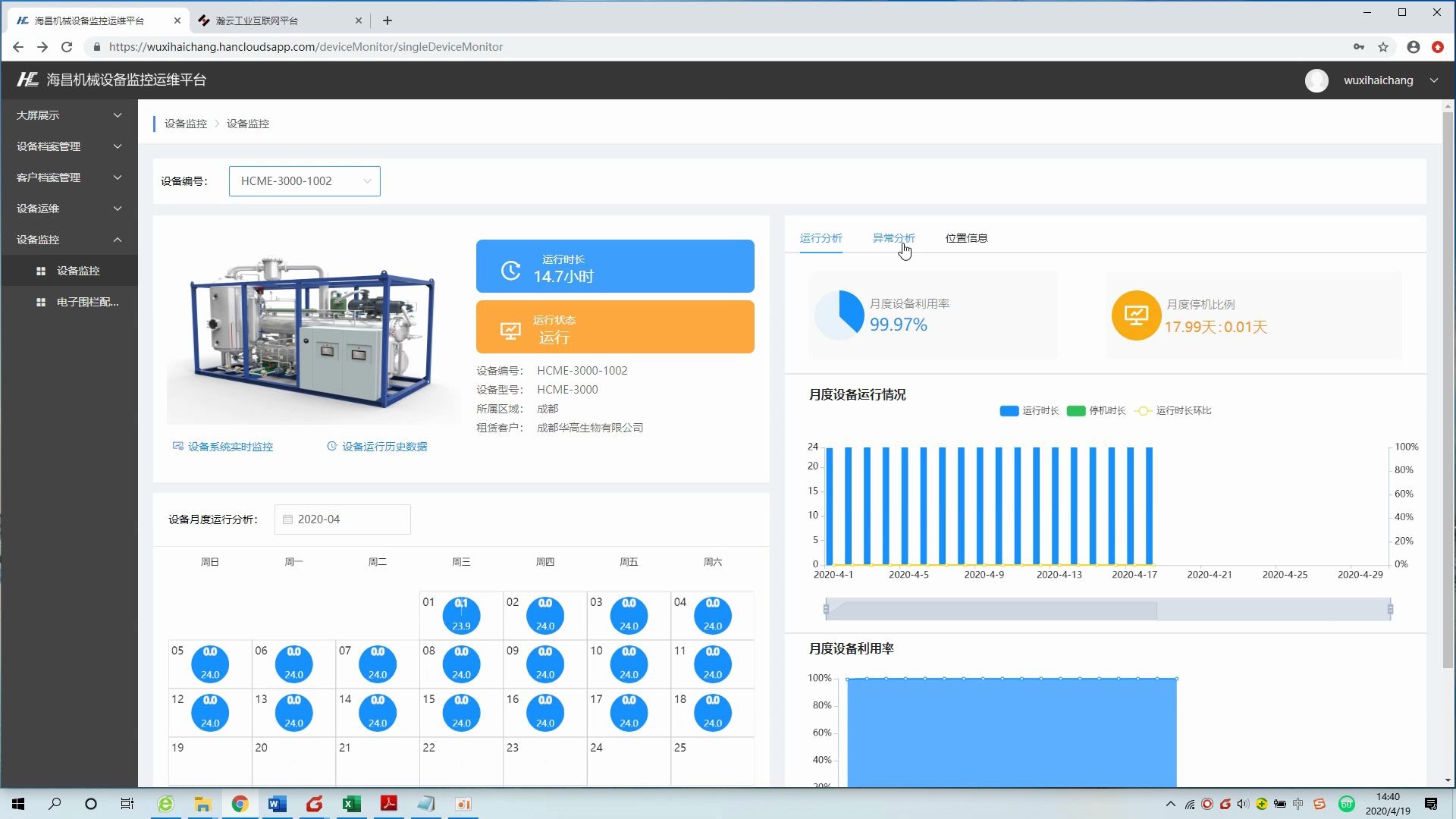
Task: Expand the 设备档案管理 sidebar menu
Action: point(69,146)
